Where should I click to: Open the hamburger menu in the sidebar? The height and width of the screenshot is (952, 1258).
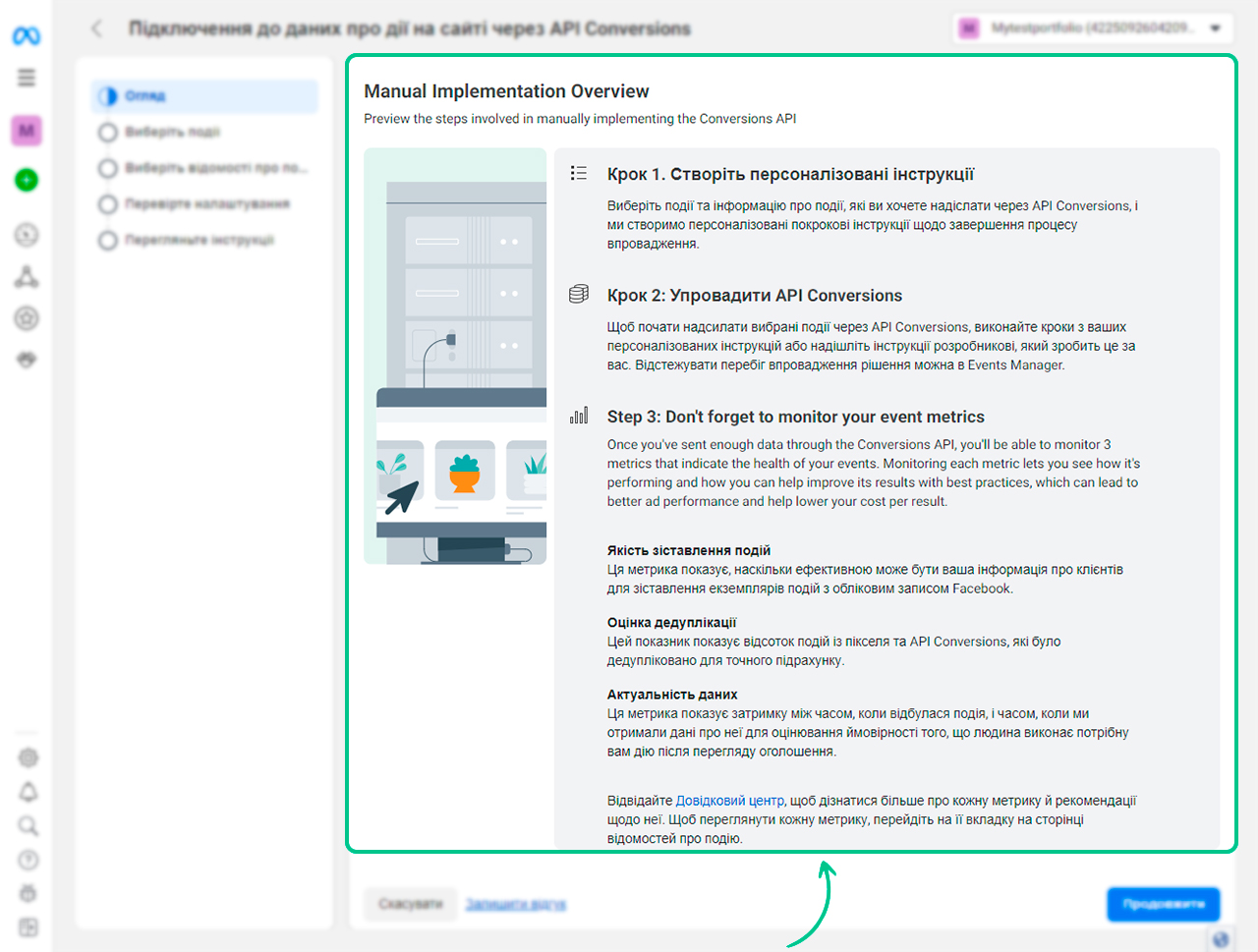click(27, 78)
